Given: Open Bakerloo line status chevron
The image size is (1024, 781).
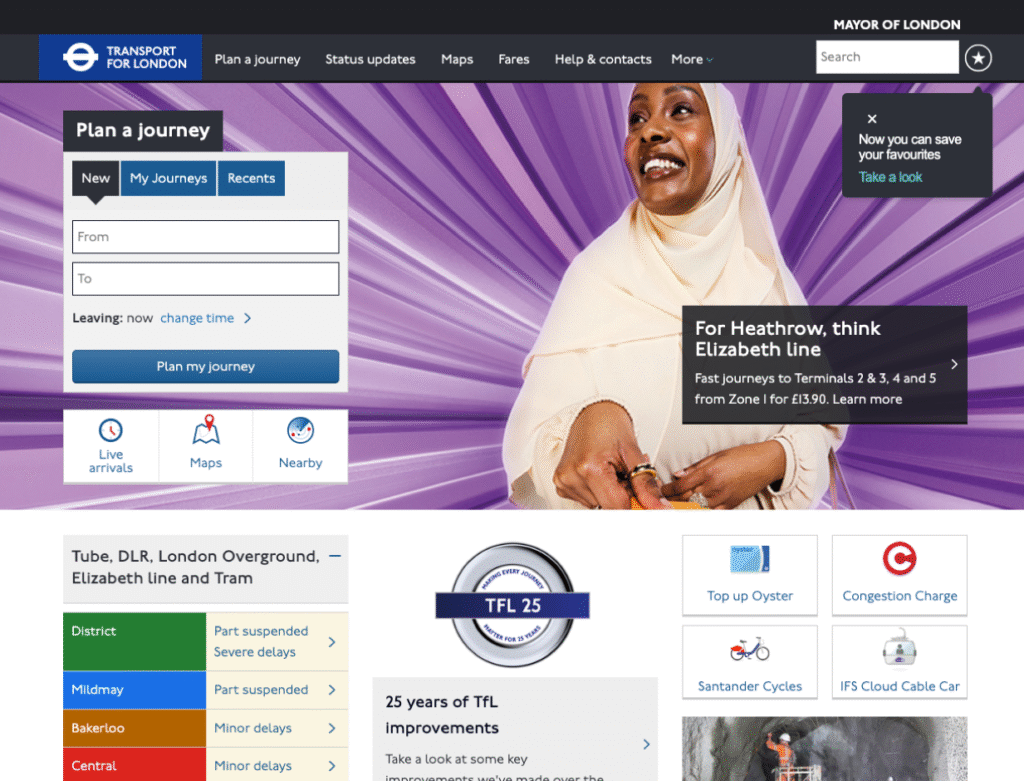Looking at the screenshot, I should click(332, 728).
